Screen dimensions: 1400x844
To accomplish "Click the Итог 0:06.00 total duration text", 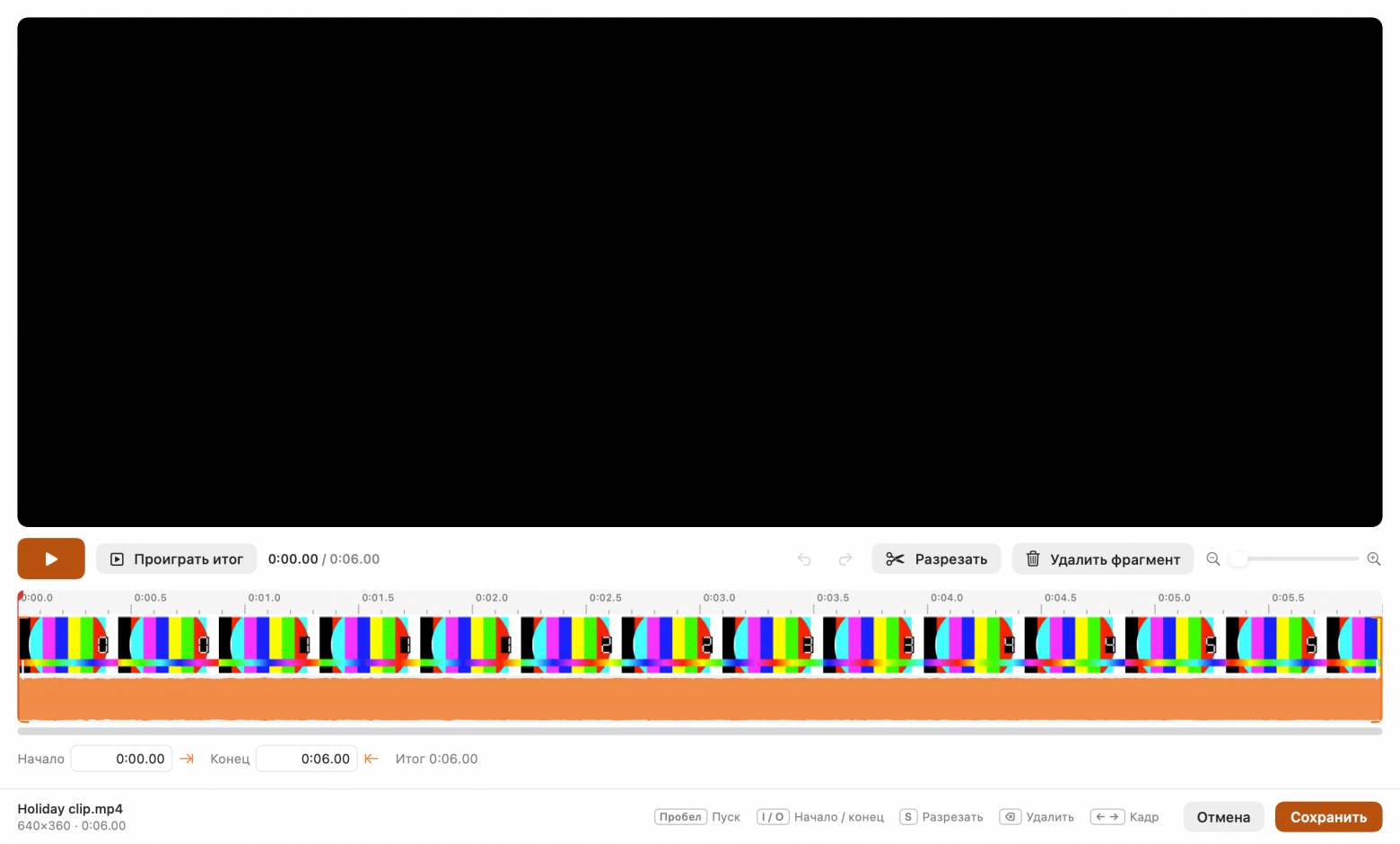I will tap(436, 759).
